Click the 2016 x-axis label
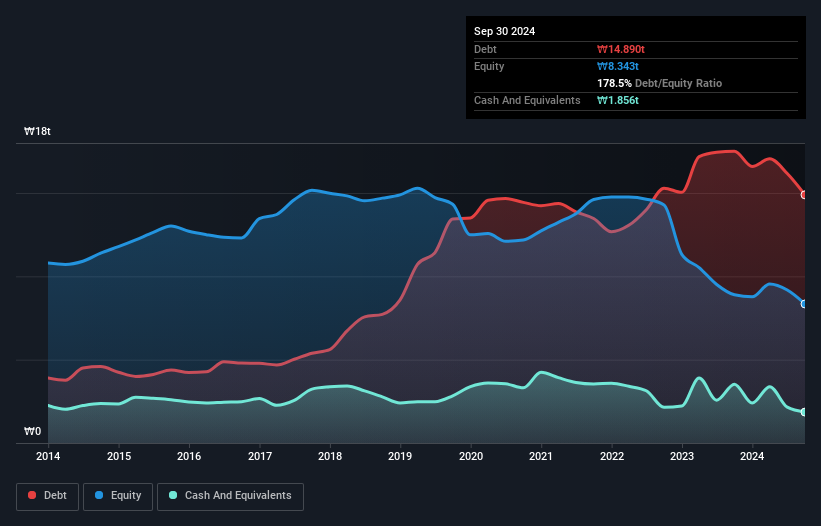Image resolution: width=821 pixels, height=526 pixels. pos(189,456)
